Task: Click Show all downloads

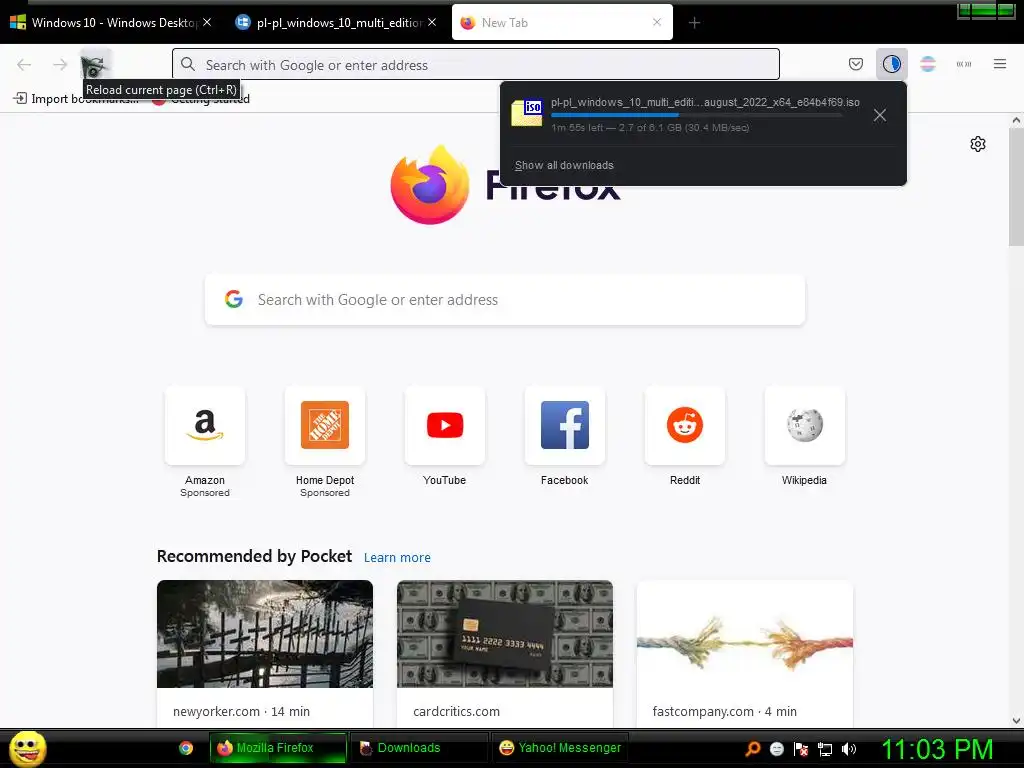Action: click(564, 165)
